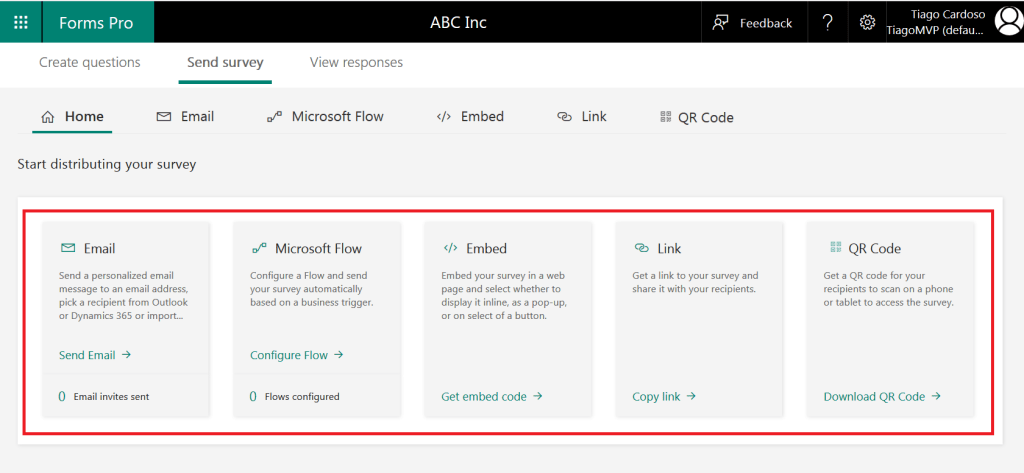This screenshot has height=473, width=1024.
Task: Open the View responses tab
Action: tap(356, 62)
